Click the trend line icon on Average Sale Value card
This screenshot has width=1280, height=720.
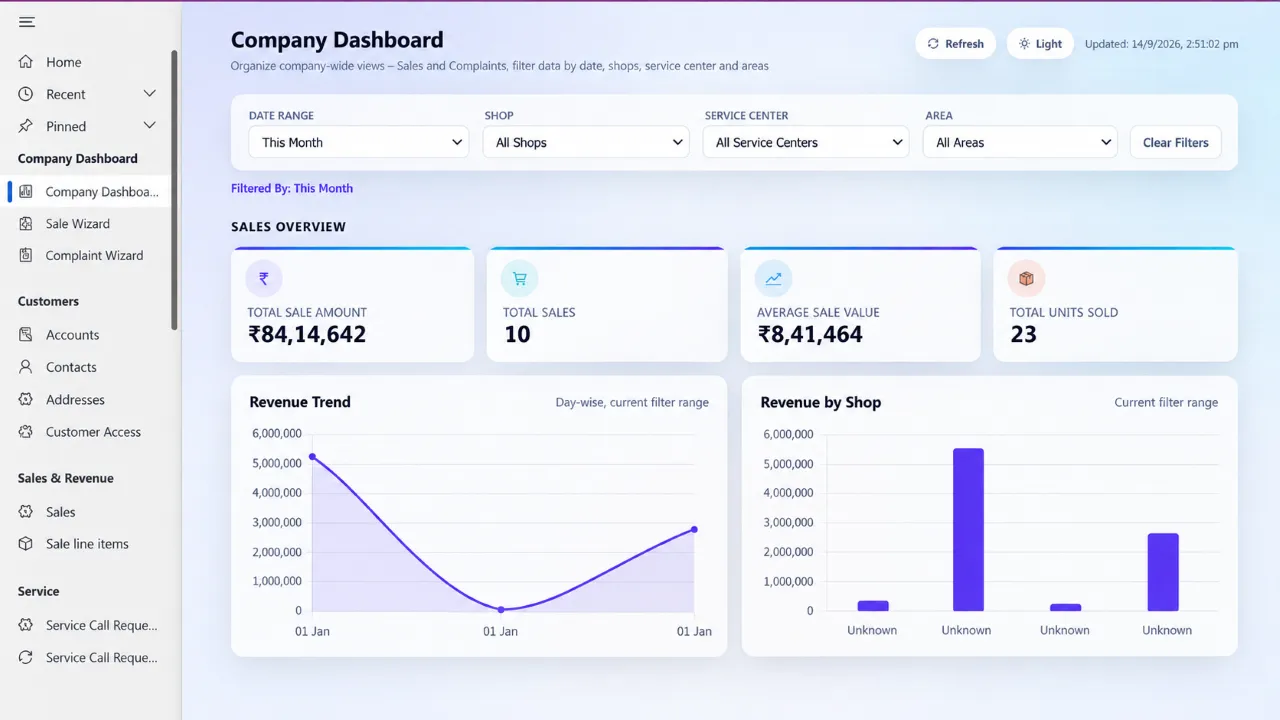tap(773, 279)
